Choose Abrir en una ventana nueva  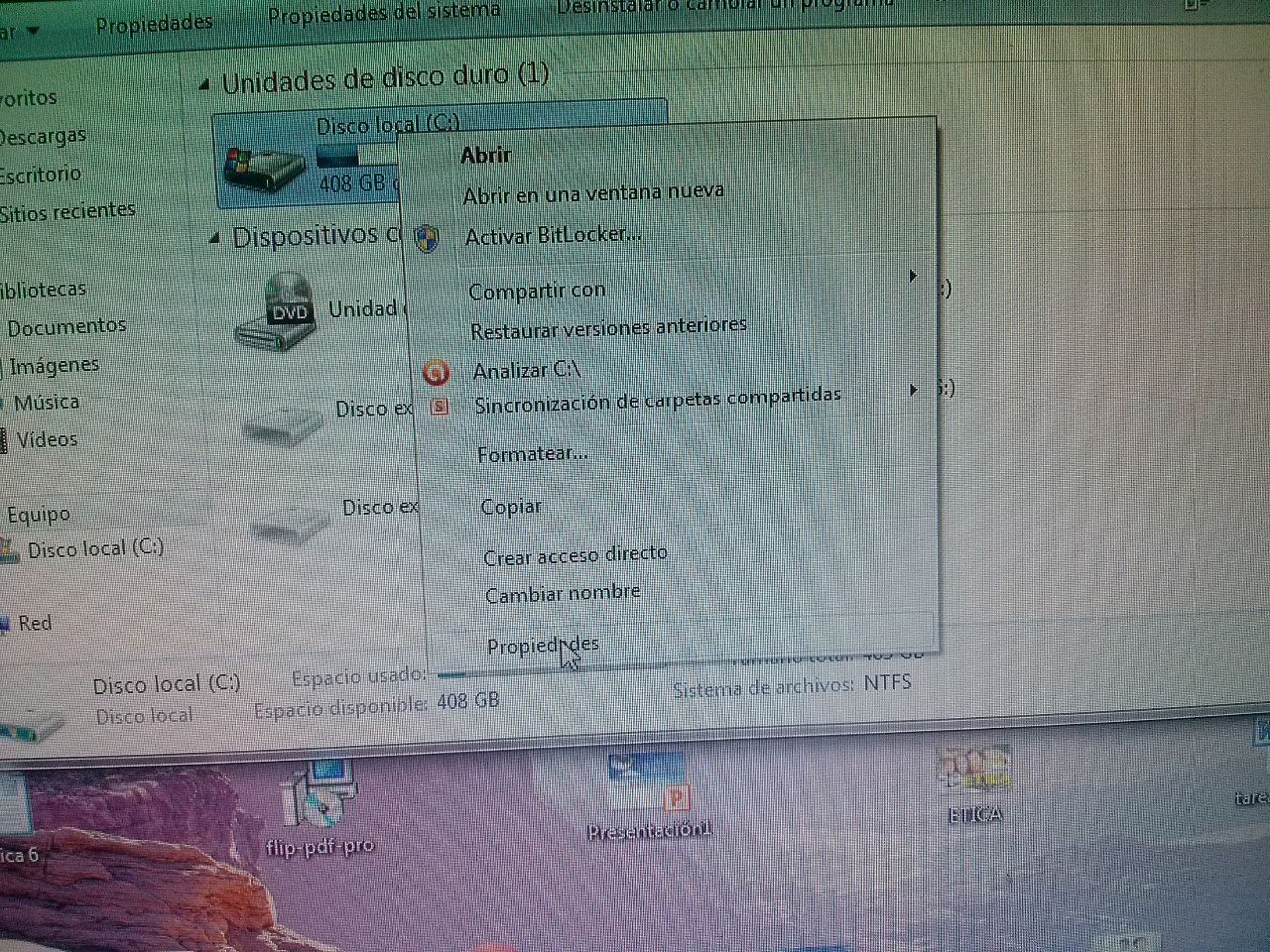[x=593, y=192]
